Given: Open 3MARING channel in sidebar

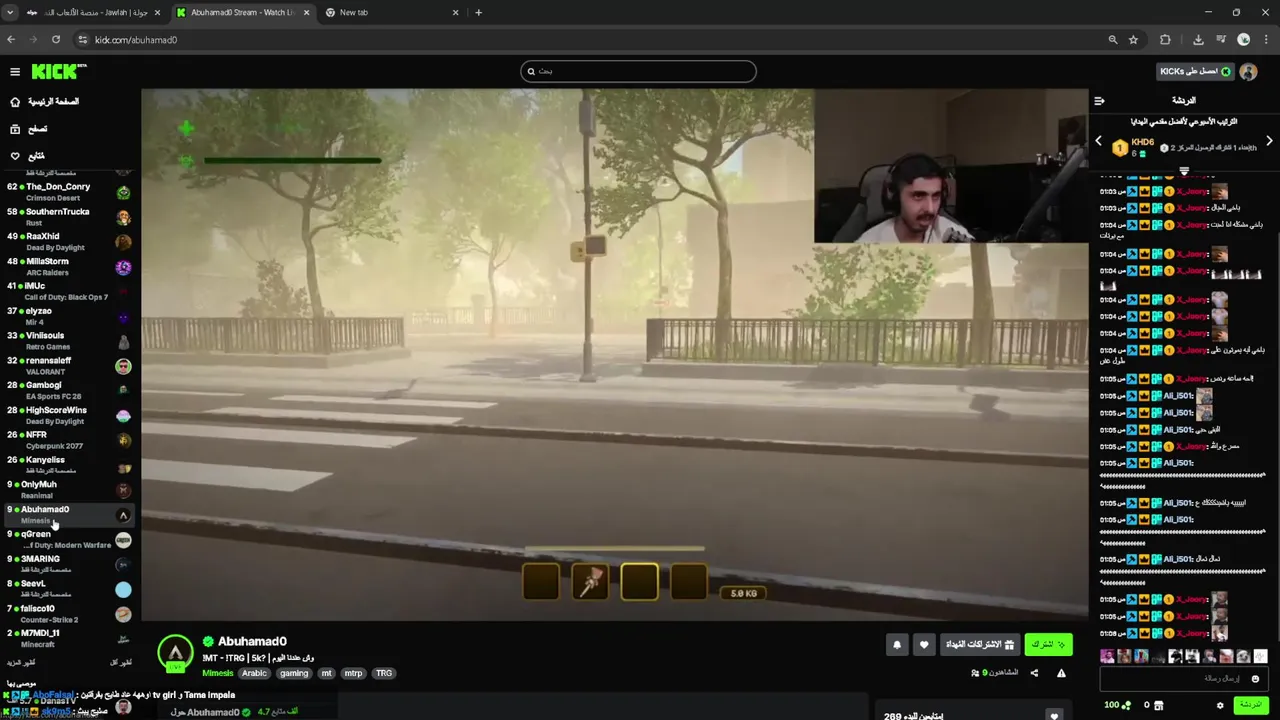Looking at the screenshot, I should (68, 564).
